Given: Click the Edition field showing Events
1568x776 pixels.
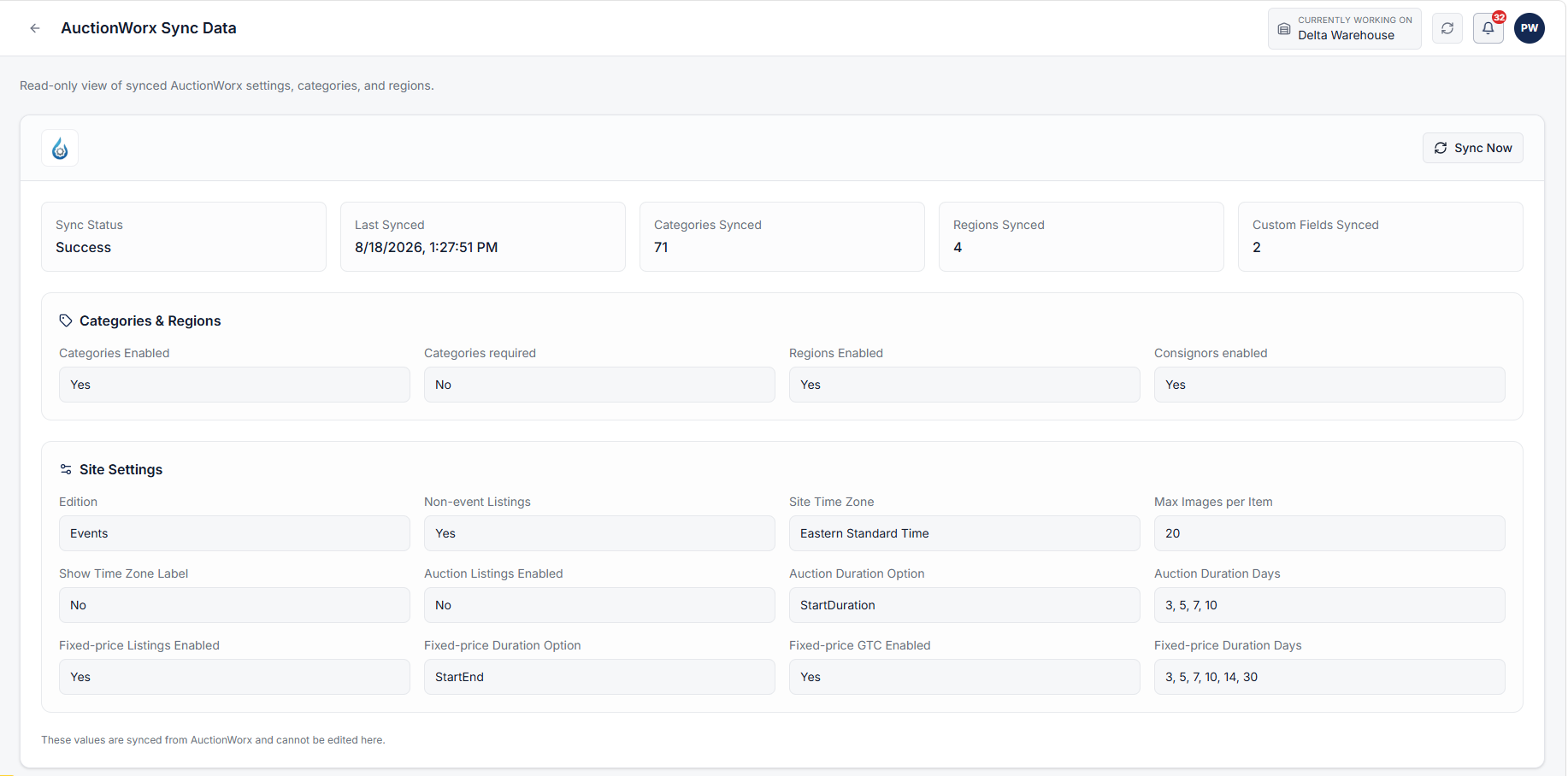Looking at the screenshot, I should pyautogui.click(x=234, y=533).
